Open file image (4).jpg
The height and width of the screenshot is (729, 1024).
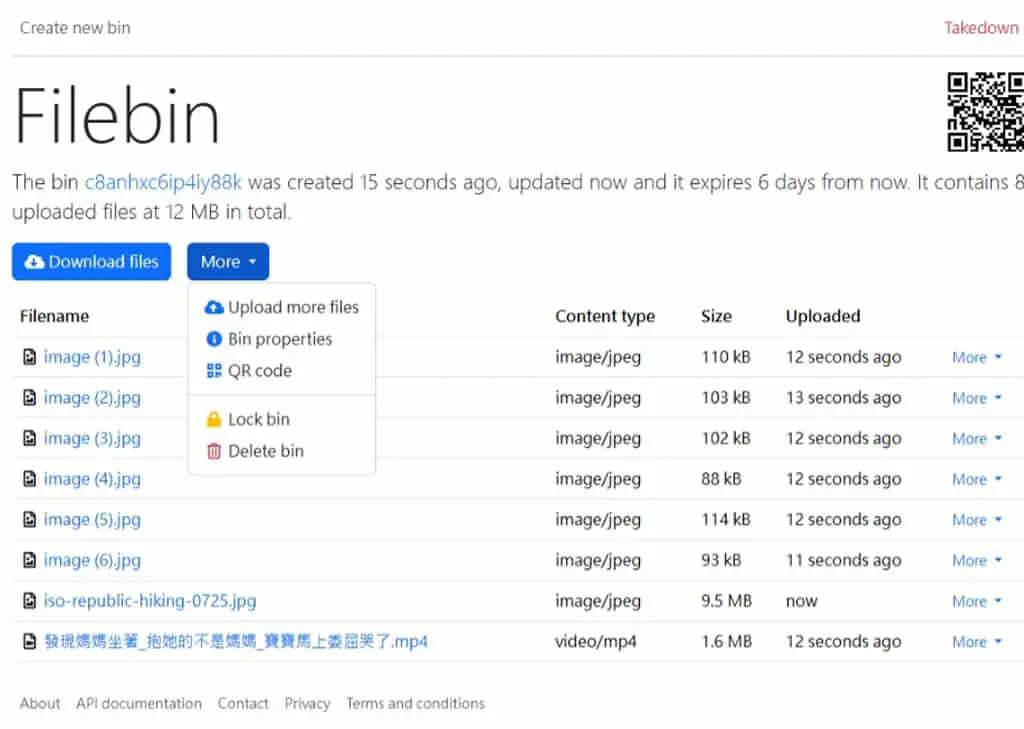92,479
